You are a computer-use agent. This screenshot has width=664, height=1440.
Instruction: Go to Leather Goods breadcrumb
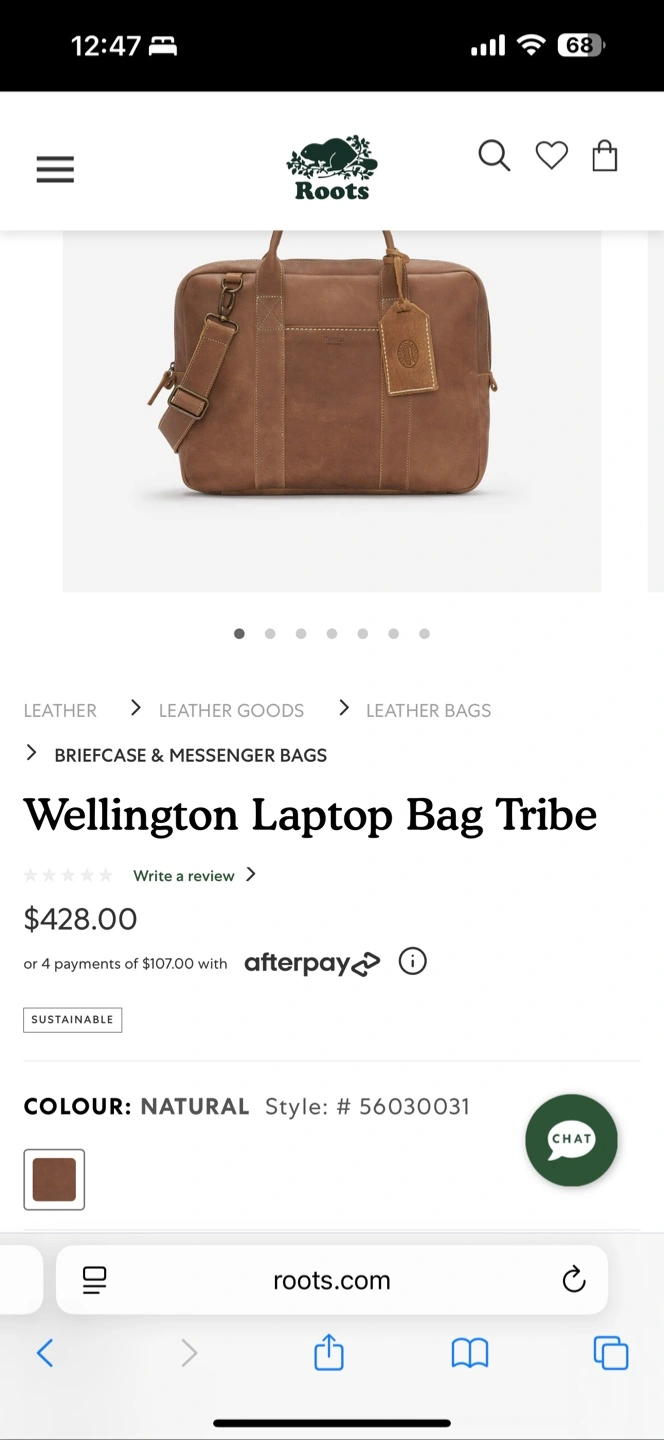click(x=231, y=711)
